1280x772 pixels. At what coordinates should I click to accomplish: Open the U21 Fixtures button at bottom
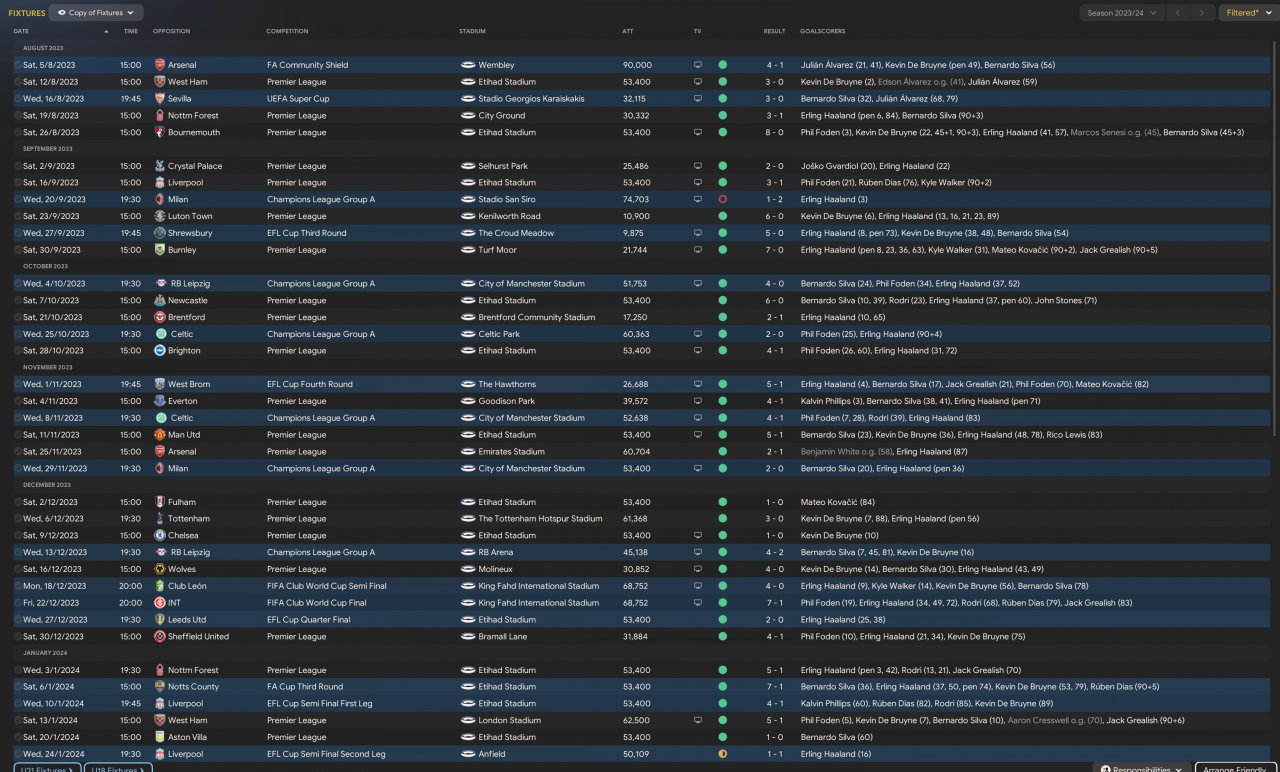click(x=47, y=769)
